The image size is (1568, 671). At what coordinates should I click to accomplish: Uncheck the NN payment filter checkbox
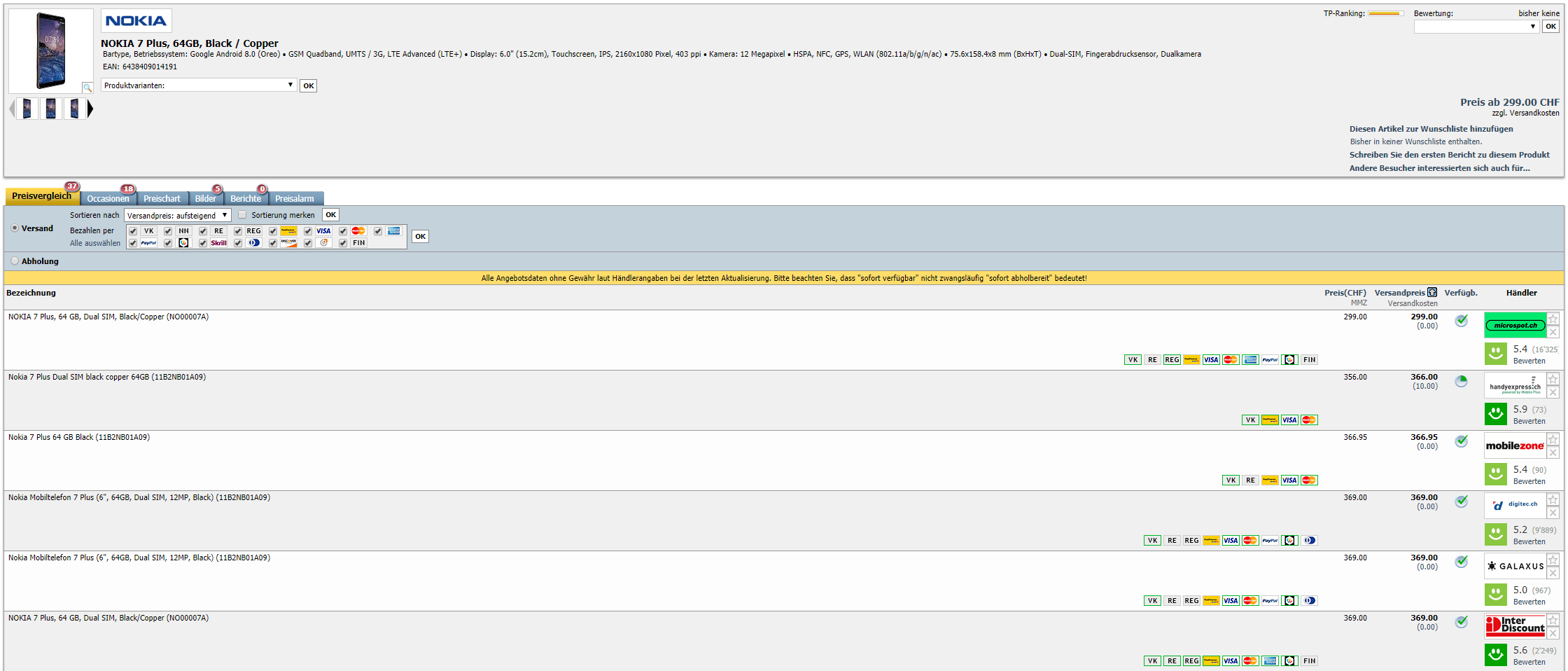point(168,231)
